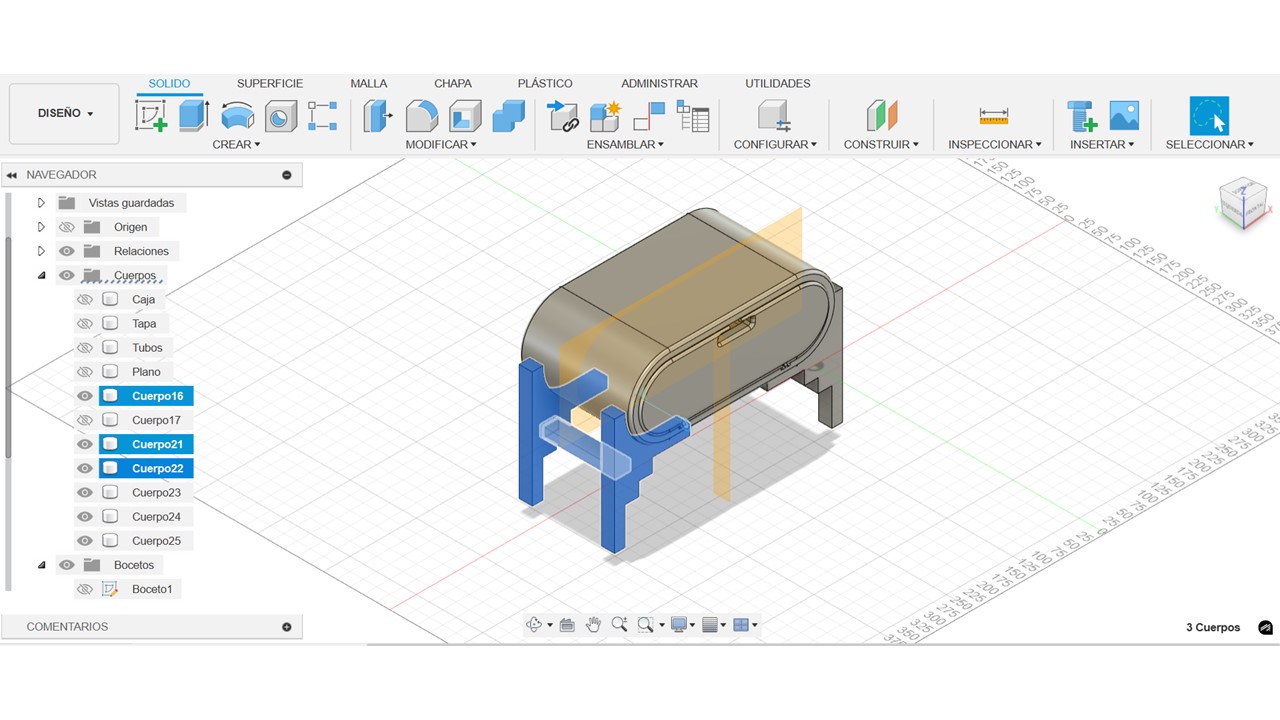Open the UTILIDADES tab
The image size is (1280, 720).
point(777,84)
